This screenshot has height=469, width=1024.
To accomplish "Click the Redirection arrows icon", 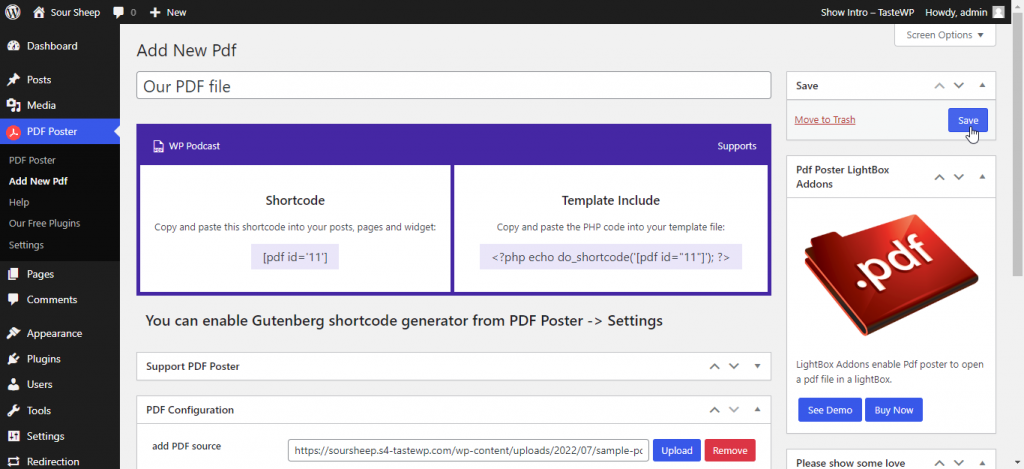I will [x=14, y=461].
